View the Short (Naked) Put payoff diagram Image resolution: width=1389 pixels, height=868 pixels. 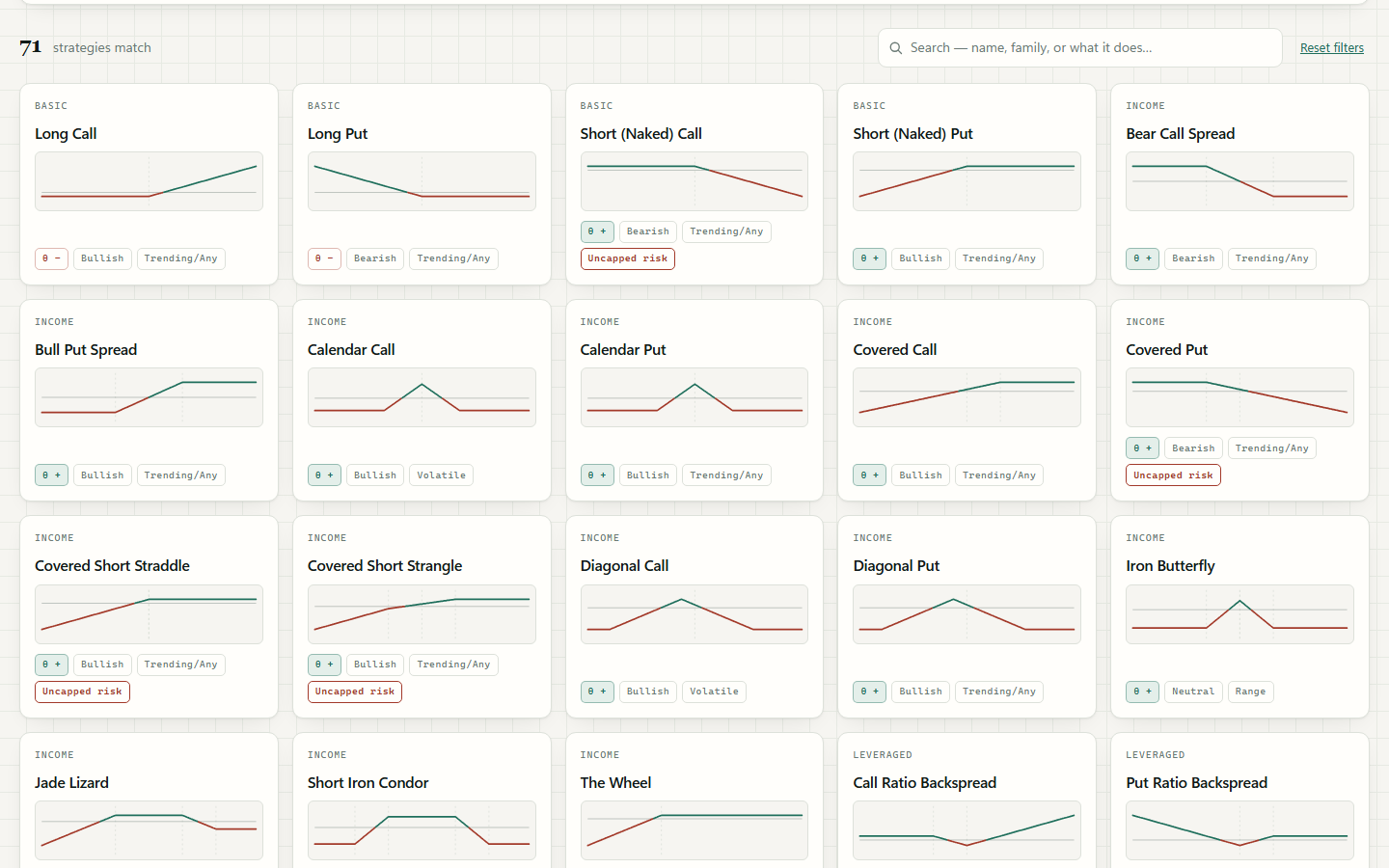[967, 181]
